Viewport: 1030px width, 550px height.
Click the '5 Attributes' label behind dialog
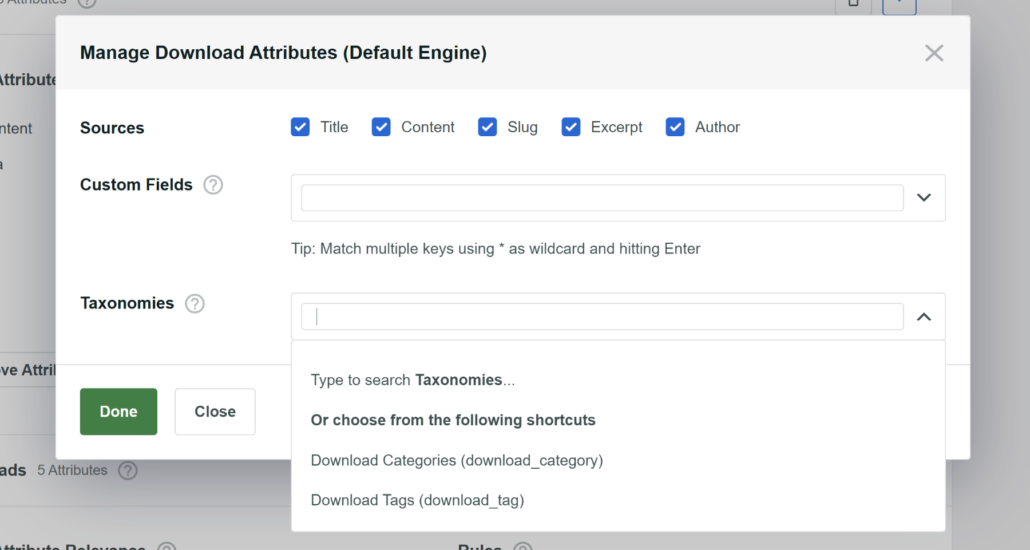(x=72, y=470)
